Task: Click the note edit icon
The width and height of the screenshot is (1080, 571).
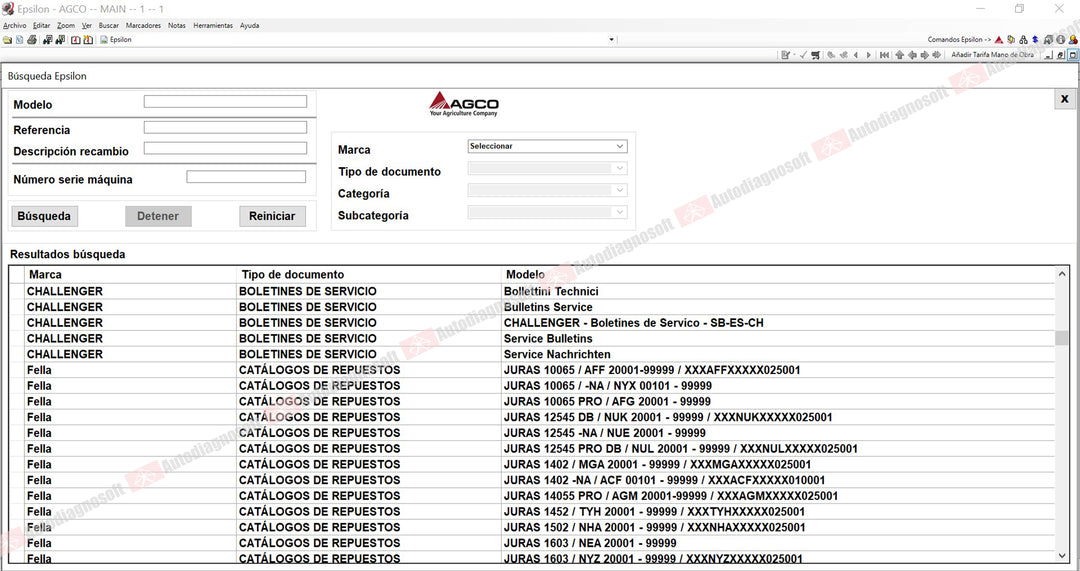Action: click(x=785, y=55)
